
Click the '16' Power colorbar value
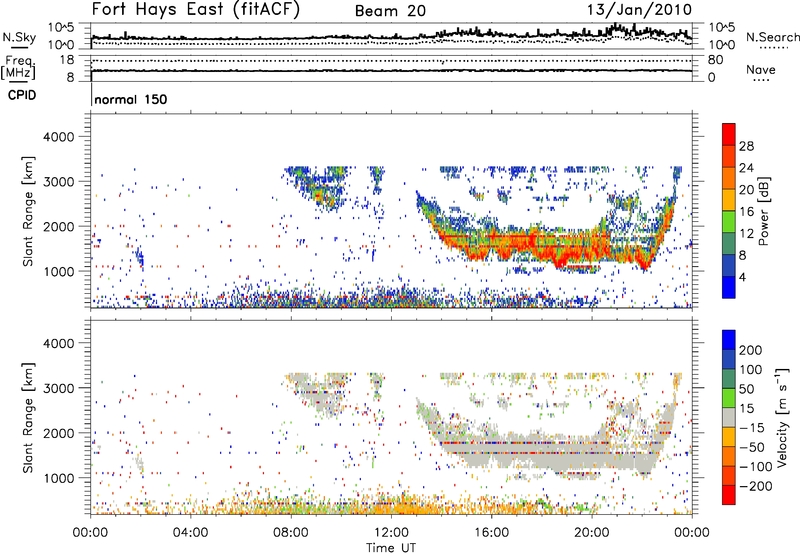746,211
